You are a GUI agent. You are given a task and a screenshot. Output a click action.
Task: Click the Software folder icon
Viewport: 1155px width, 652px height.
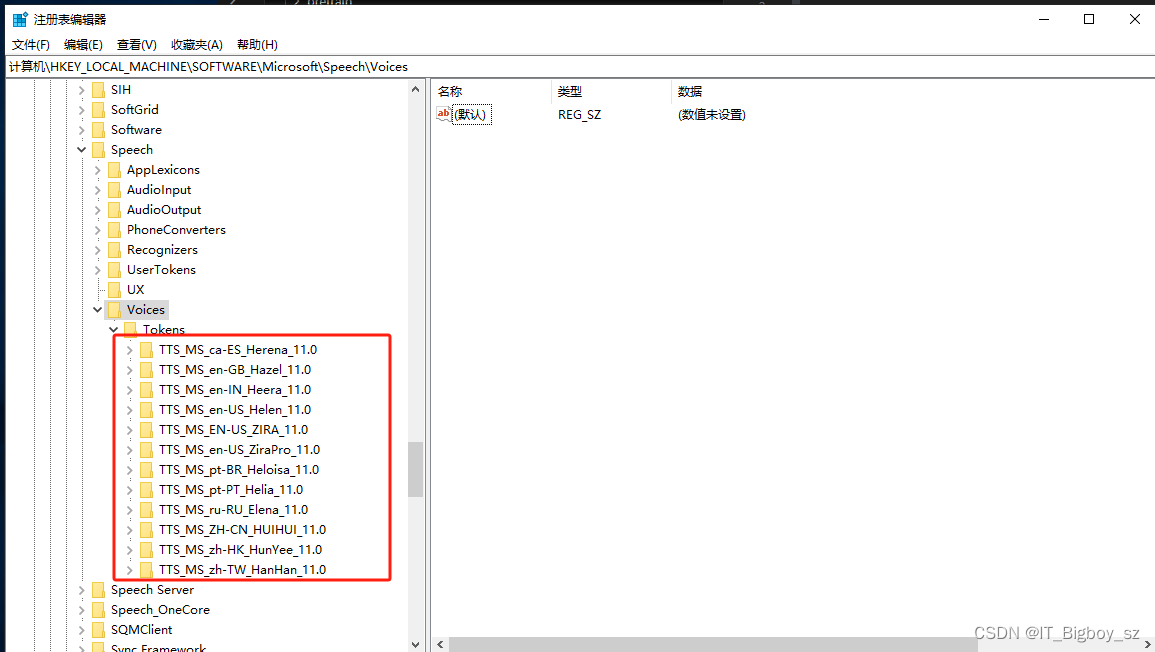[97, 129]
